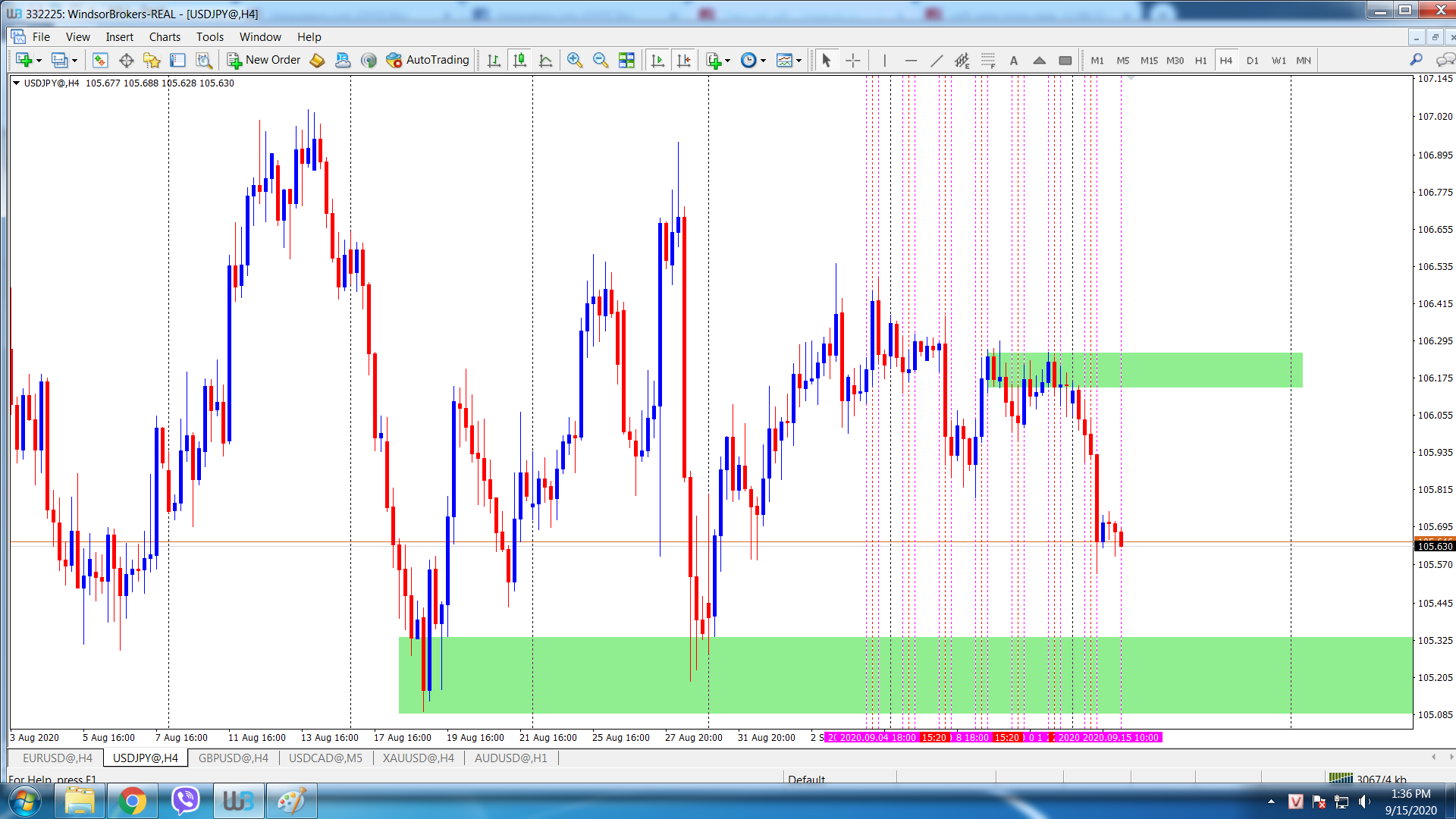This screenshot has height=819, width=1456.
Task: Select the vertical line drawing tool
Action: coord(884,60)
